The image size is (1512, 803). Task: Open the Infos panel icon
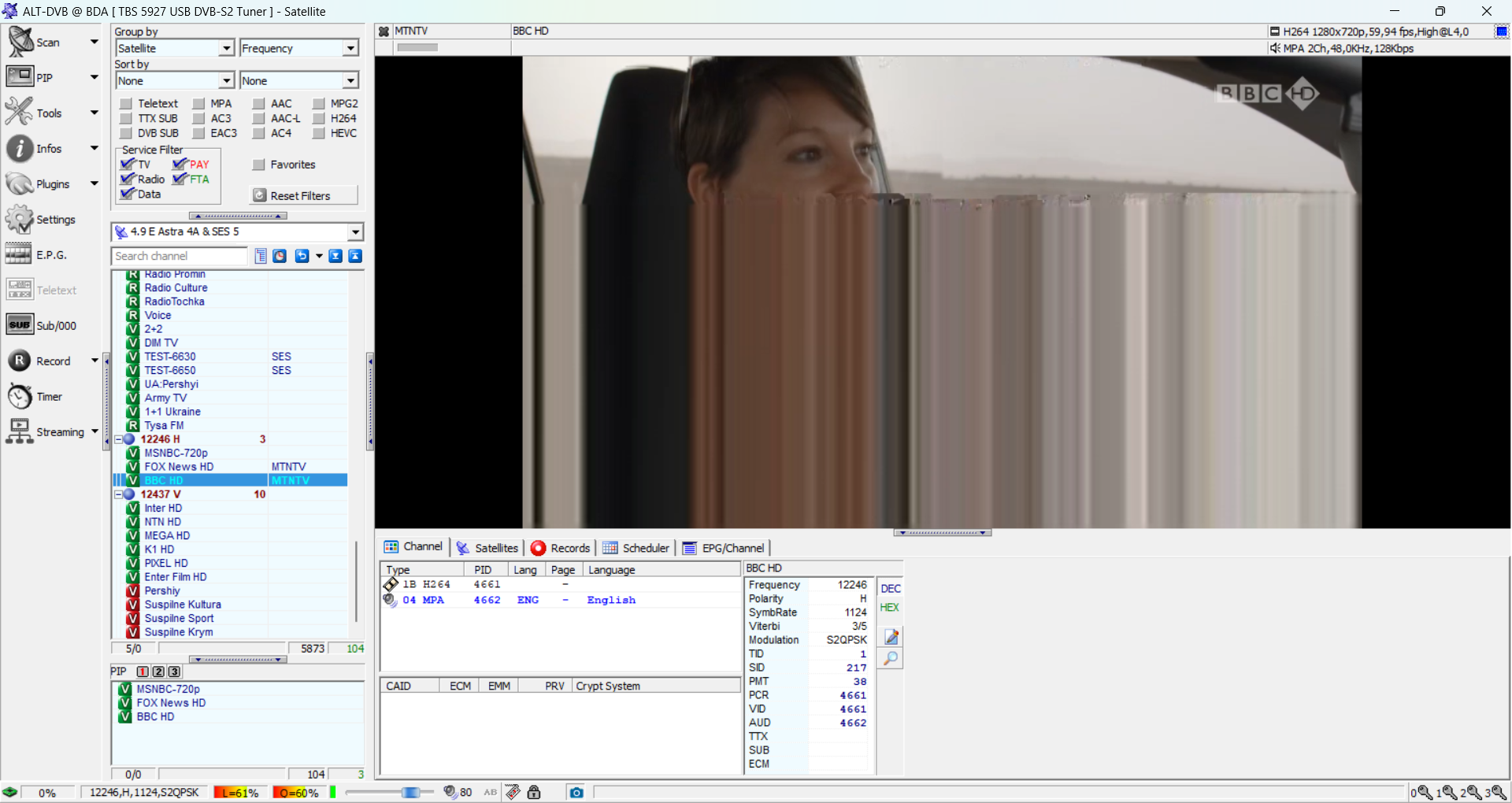tap(20, 148)
